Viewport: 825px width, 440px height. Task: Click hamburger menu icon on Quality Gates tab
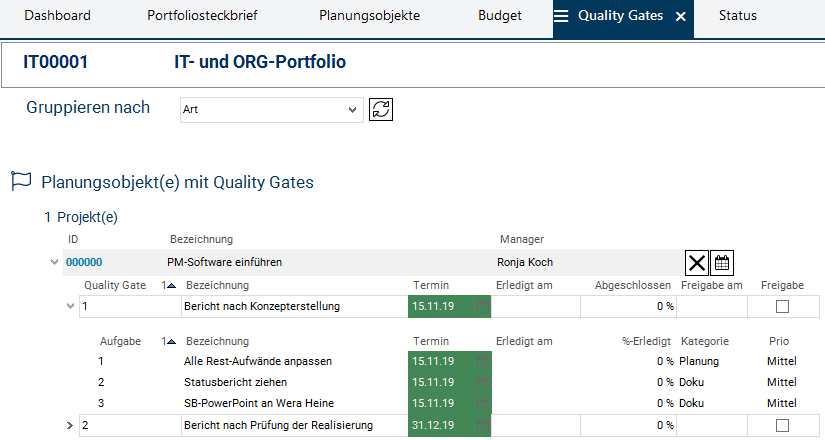562,16
